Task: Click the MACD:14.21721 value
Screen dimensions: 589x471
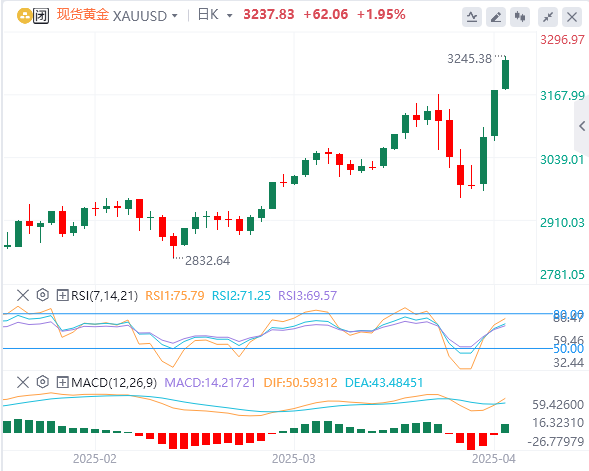Action: click(x=210, y=383)
